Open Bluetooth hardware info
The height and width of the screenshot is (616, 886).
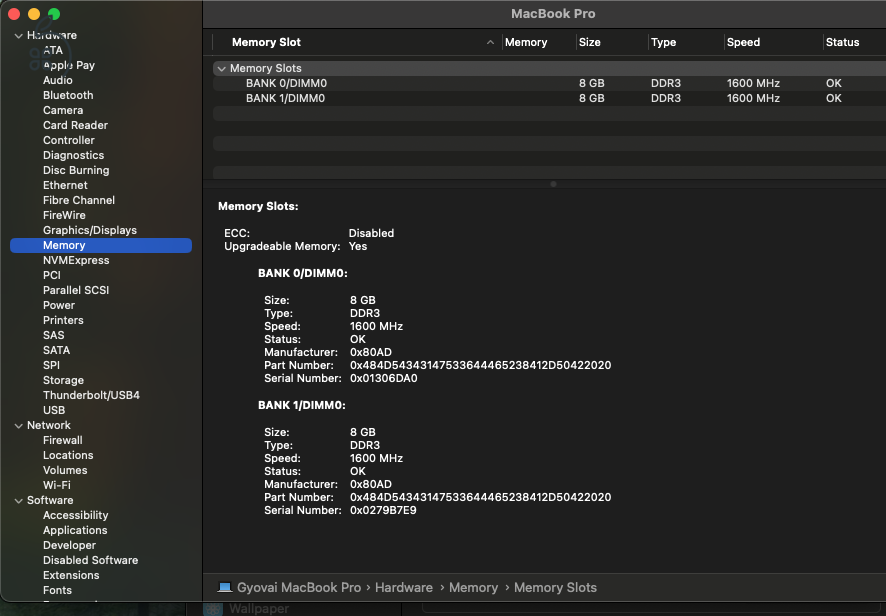pos(68,95)
